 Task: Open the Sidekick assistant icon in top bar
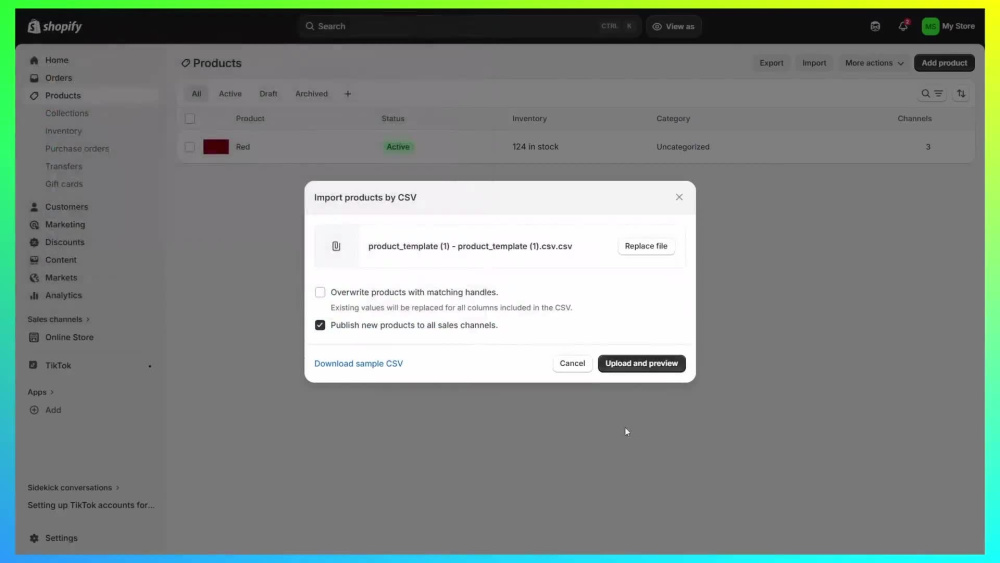(875, 26)
